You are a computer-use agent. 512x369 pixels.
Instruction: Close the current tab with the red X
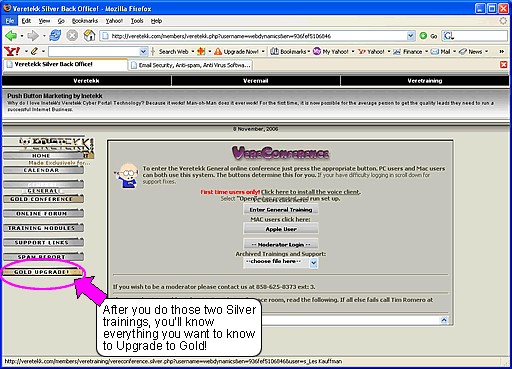click(504, 65)
